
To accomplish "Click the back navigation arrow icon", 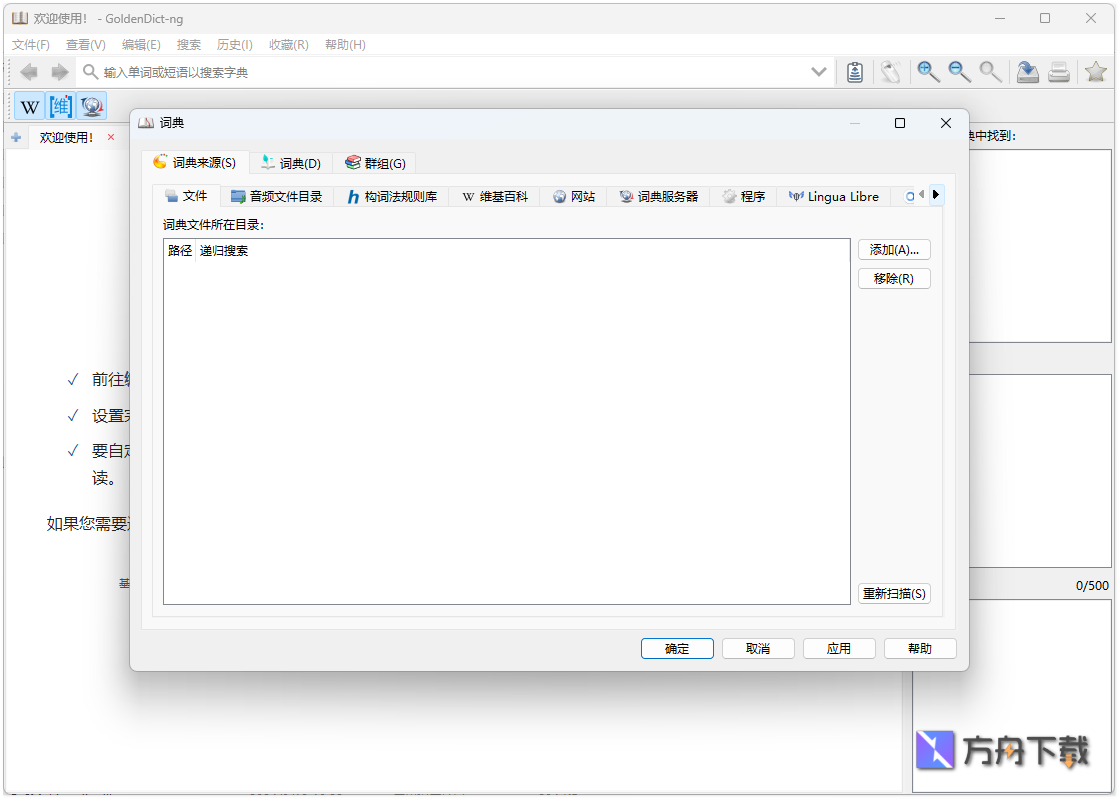I will point(29,72).
